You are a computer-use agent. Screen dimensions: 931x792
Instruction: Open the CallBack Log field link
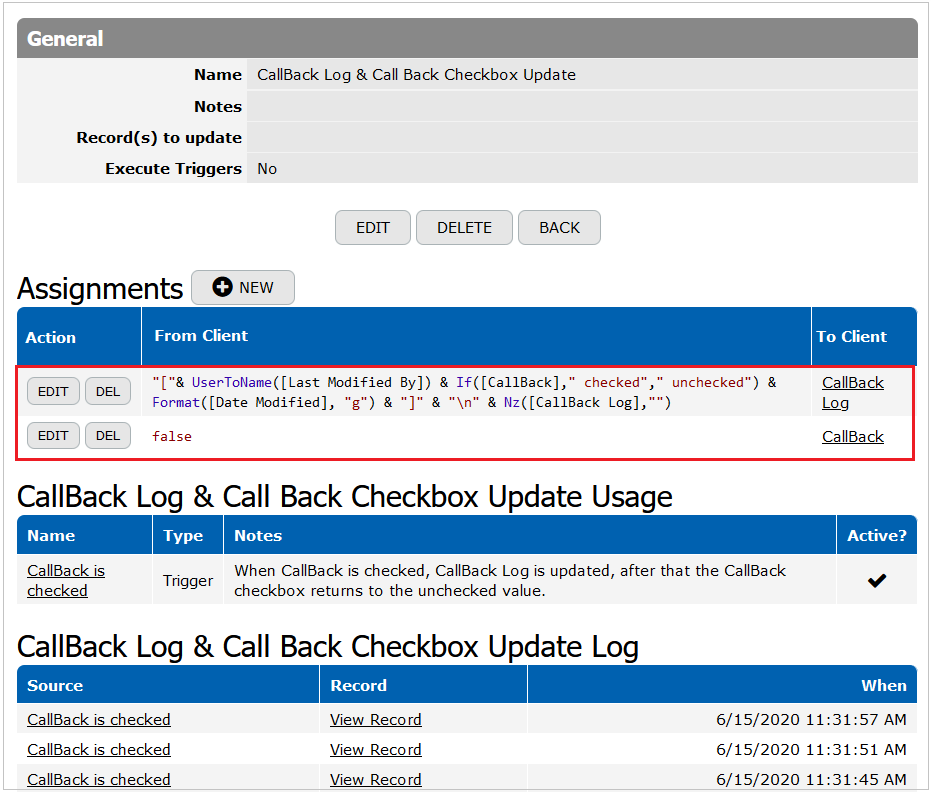point(852,392)
